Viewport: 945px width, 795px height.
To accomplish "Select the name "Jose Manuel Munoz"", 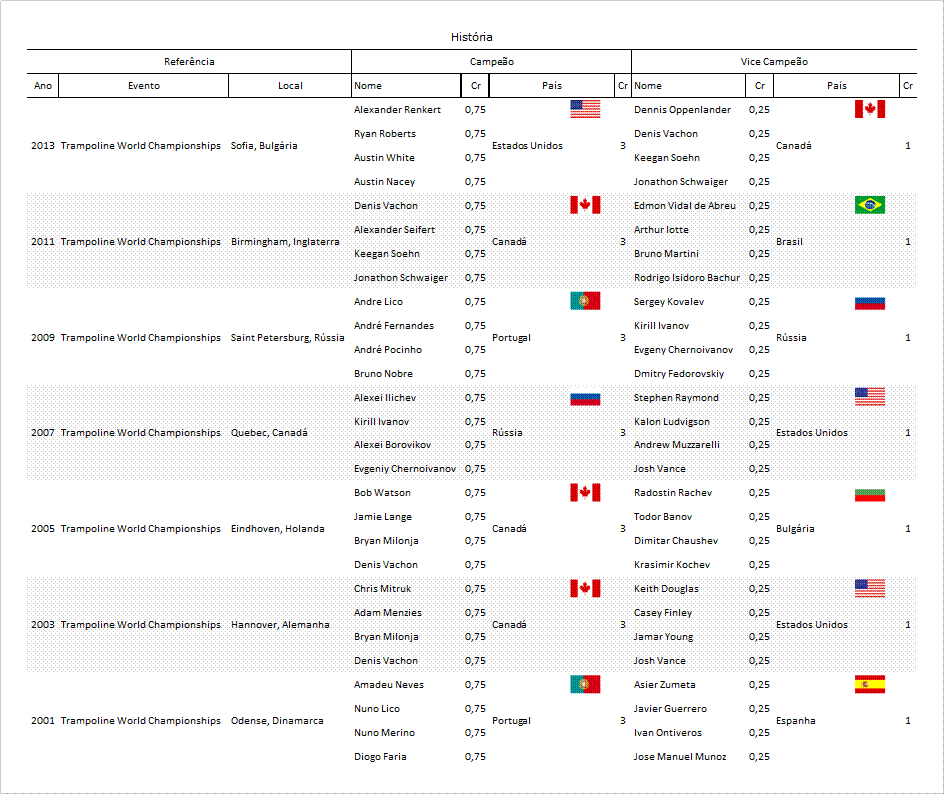I will point(680,756).
